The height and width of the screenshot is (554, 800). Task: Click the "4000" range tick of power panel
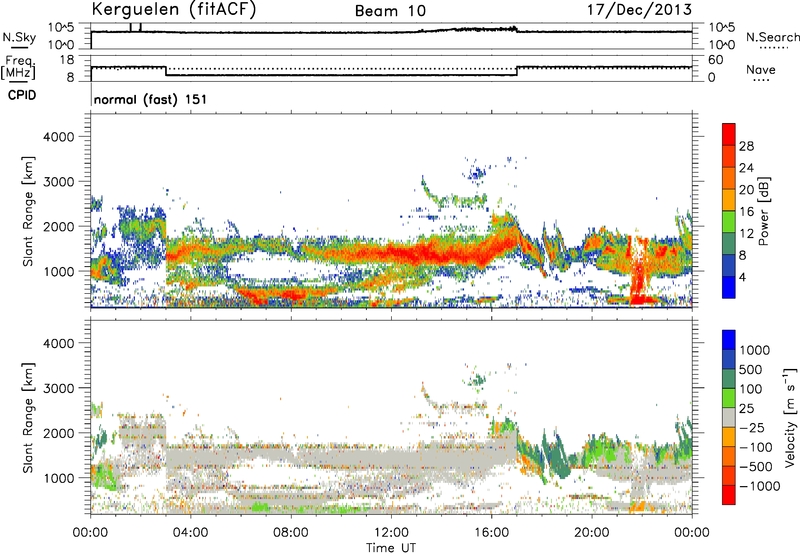59,137
